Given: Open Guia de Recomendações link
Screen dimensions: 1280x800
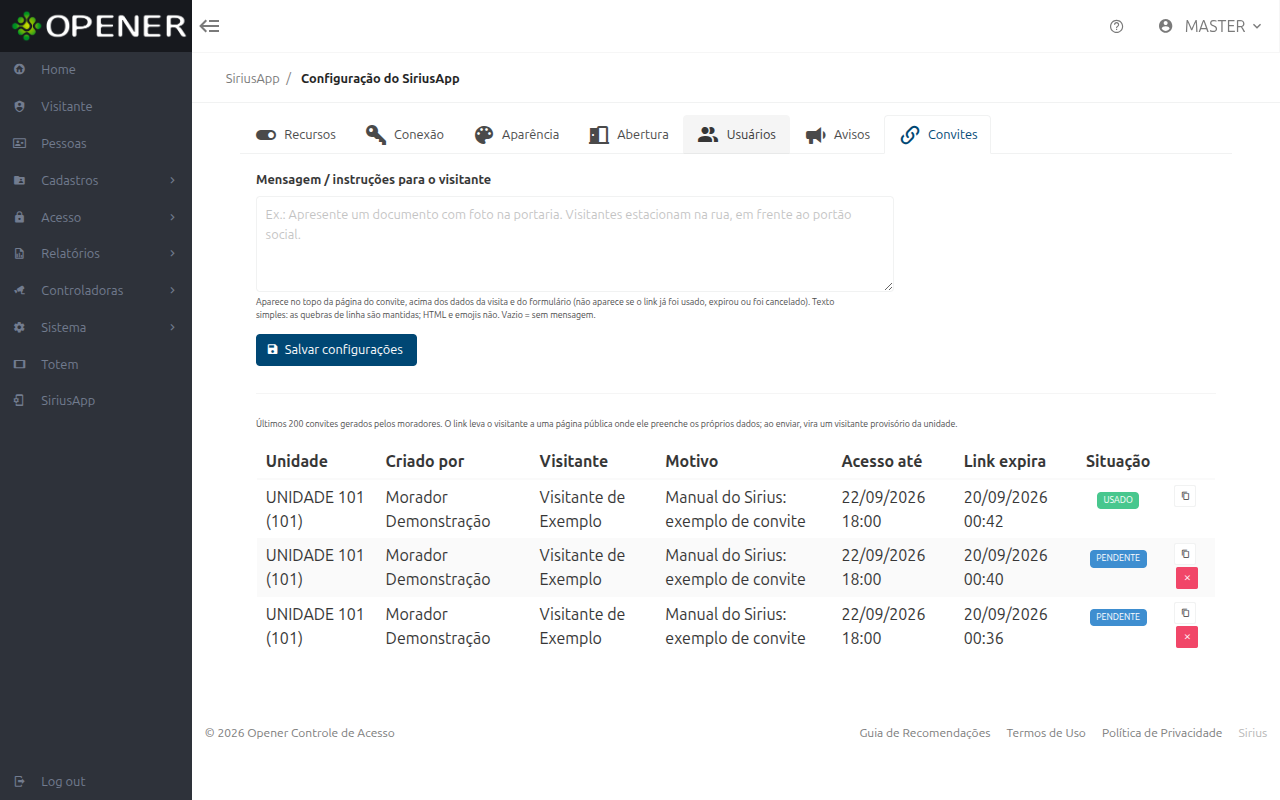Looking at the screenshot, I should click(x=925, y=733).
